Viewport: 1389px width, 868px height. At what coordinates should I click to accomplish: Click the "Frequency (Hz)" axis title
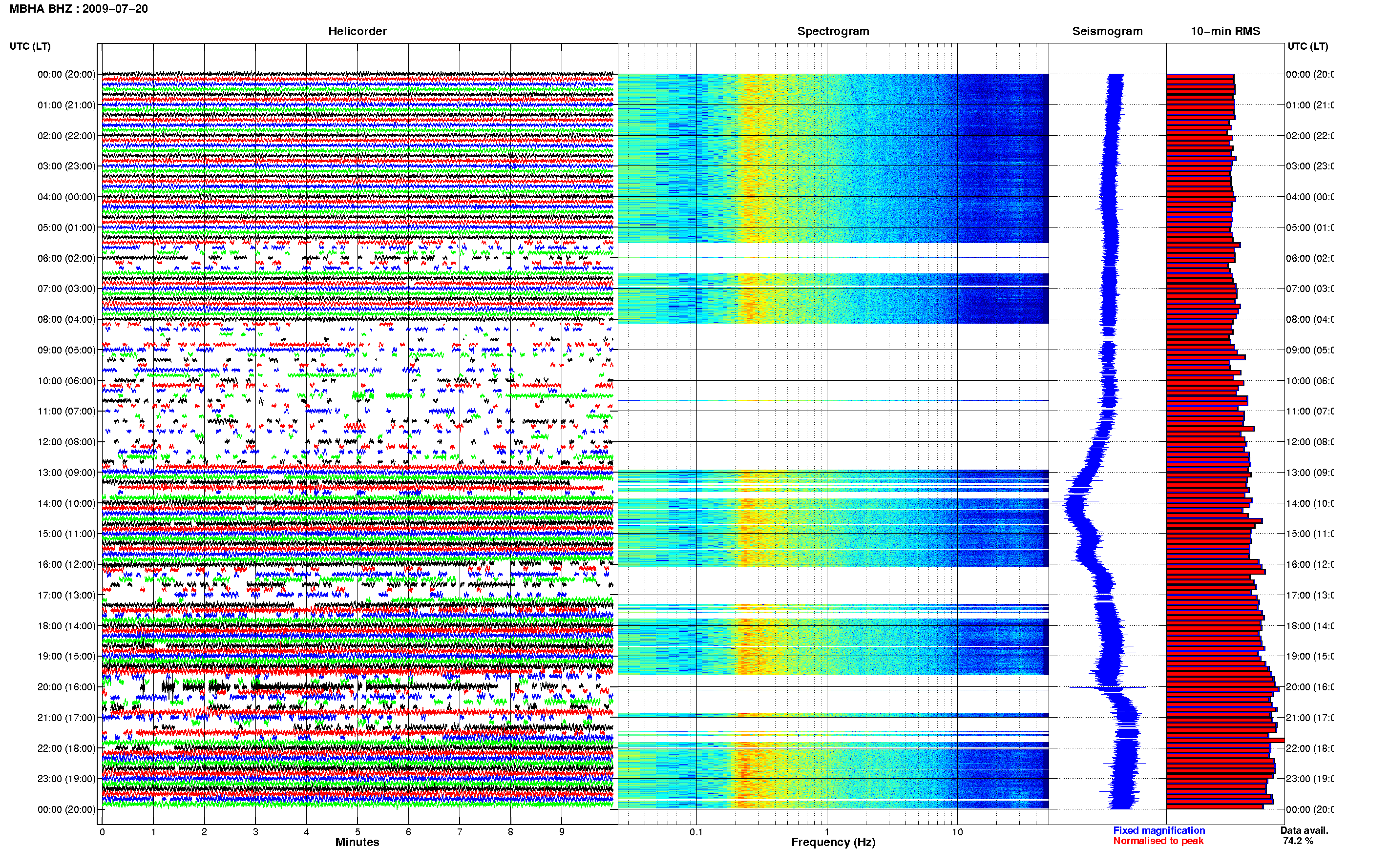pos(833,842)
